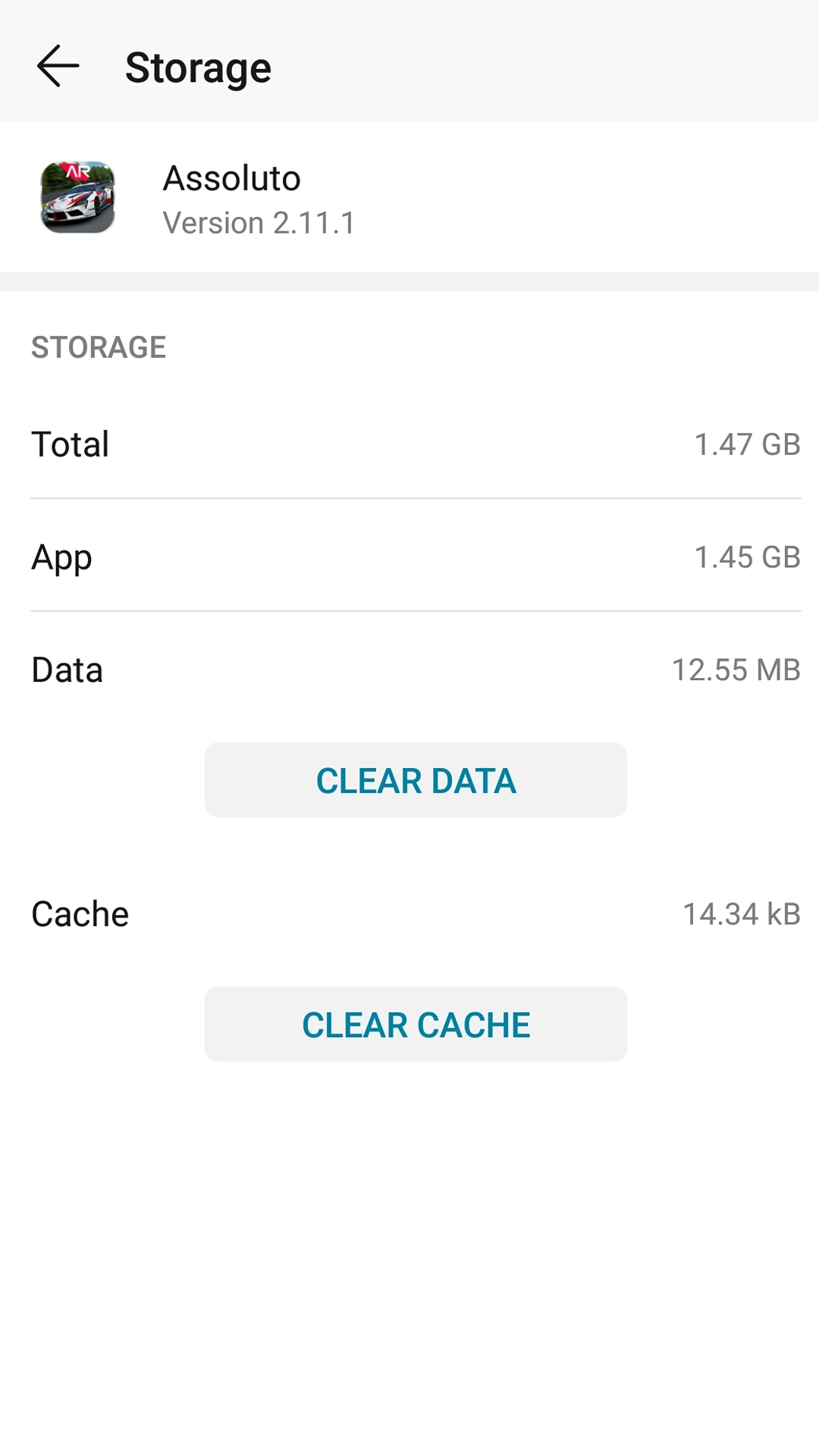Select the Data row label
The image size is (819, 1456).
67,670
